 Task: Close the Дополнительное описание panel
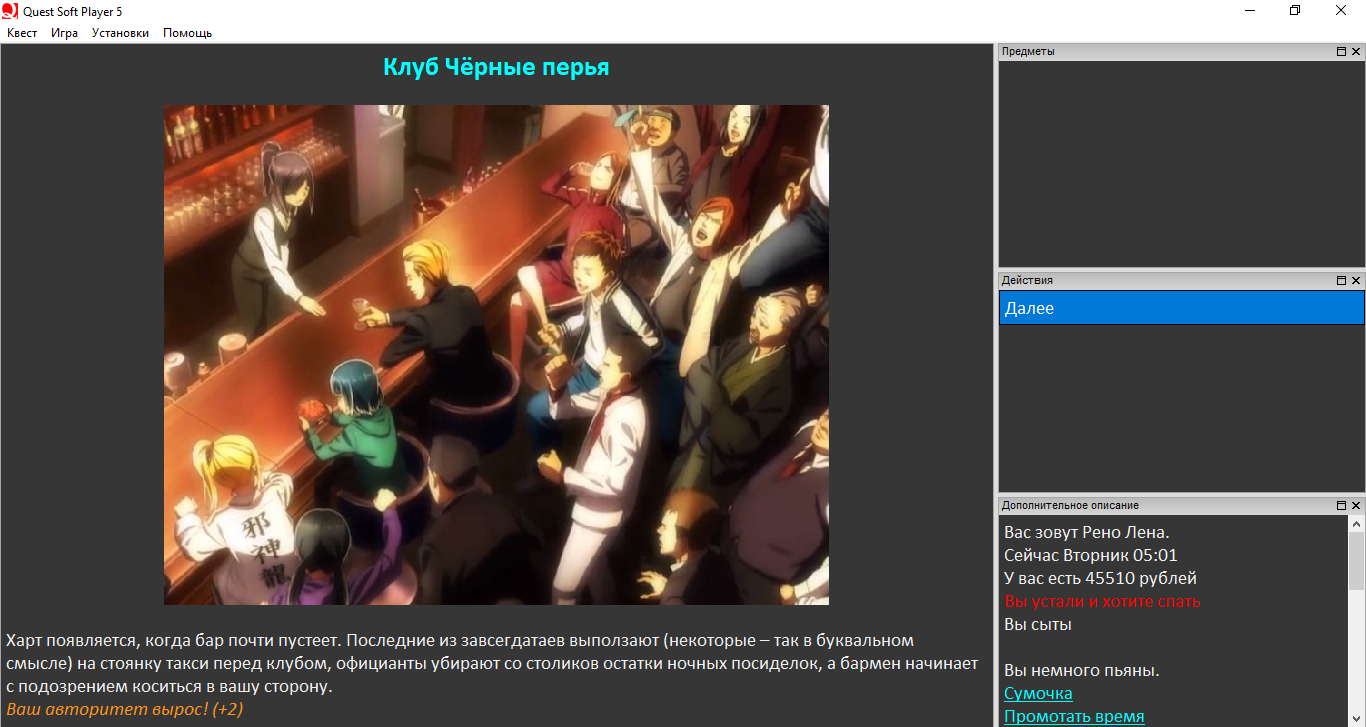[1356, 506]
